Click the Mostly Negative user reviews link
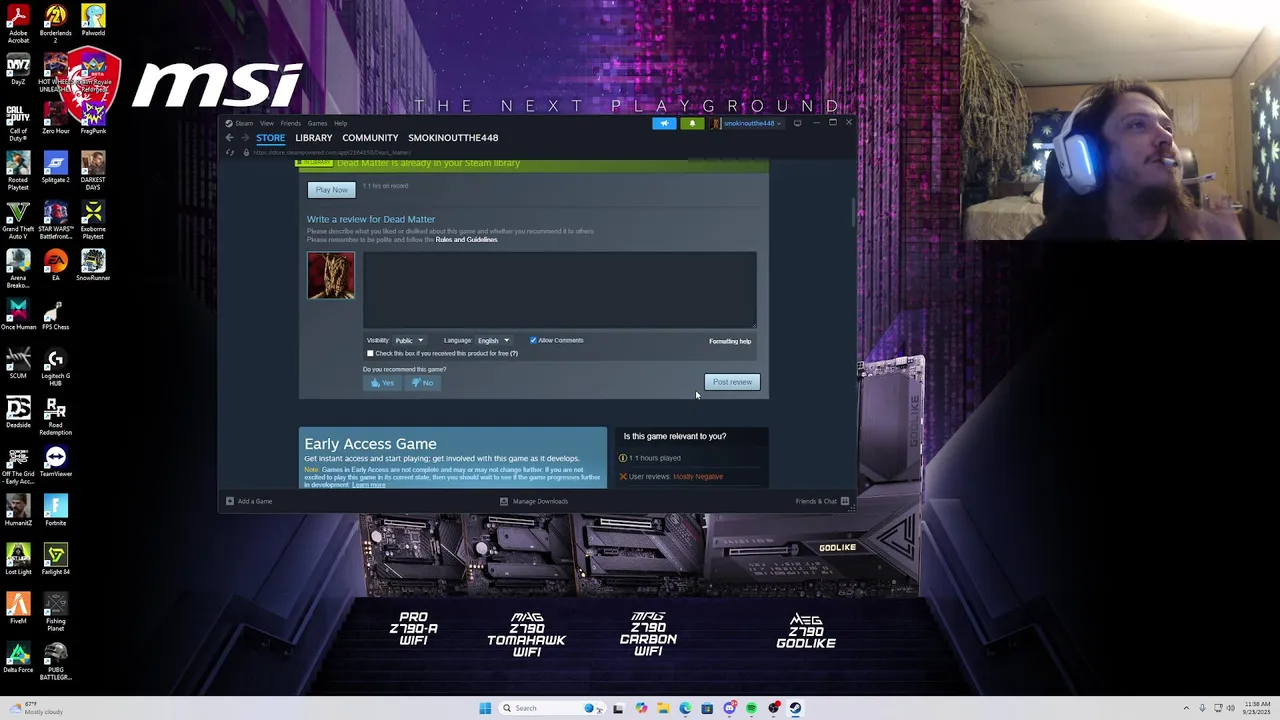Image resolution: width=1280 pixels, height=720 pixels. (698, 477)
